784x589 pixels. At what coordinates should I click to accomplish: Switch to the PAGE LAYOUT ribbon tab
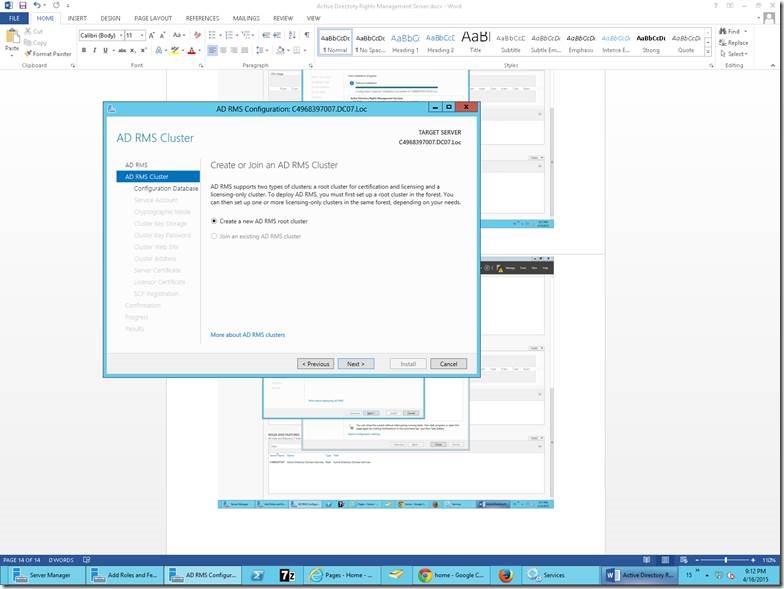[x=153, y=18]
